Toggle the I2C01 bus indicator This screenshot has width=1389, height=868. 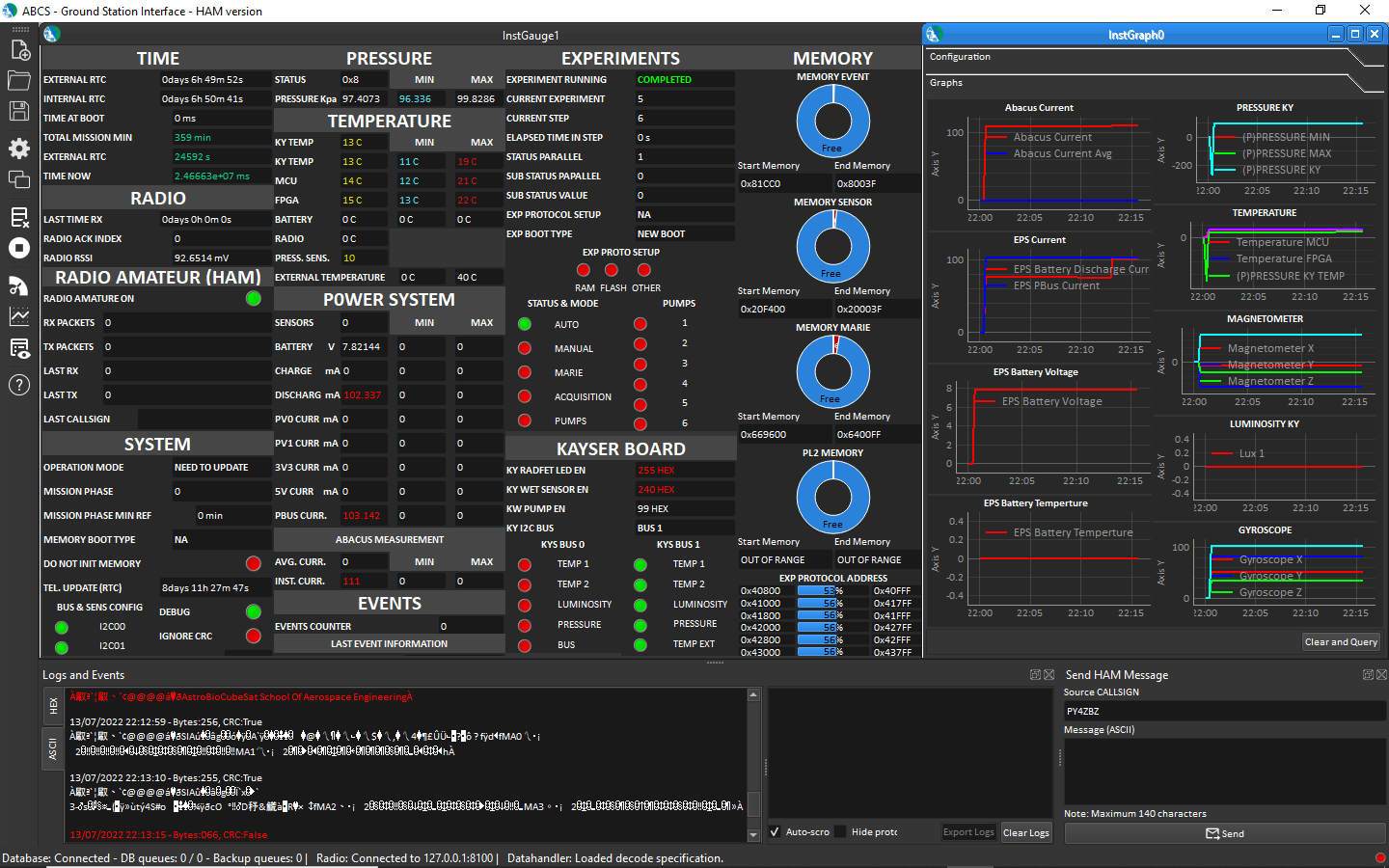[x=62, y=648]
